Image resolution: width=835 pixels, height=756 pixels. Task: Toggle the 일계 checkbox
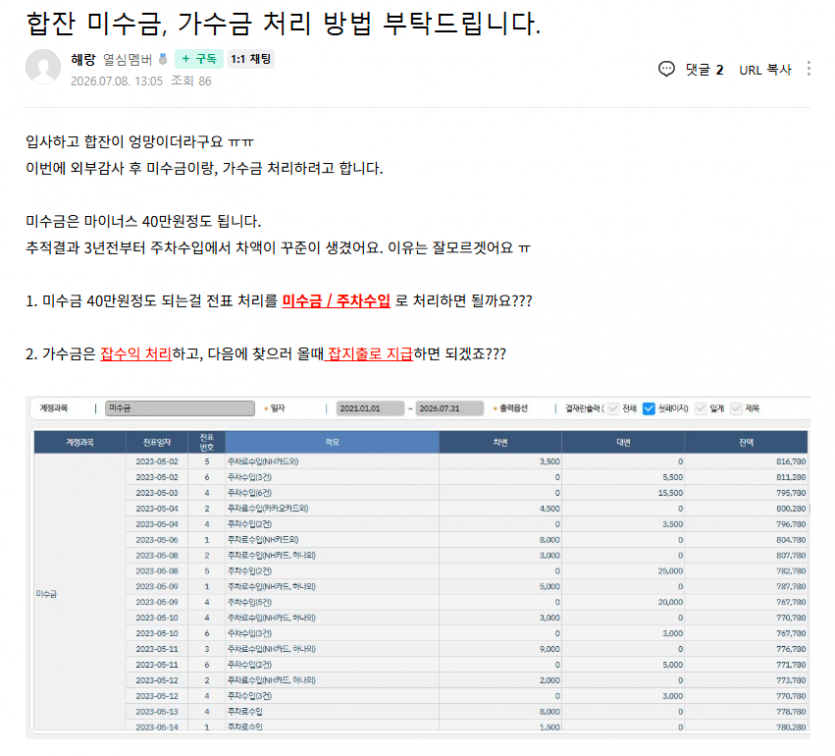pyautogui.click(x=701, y=408)
